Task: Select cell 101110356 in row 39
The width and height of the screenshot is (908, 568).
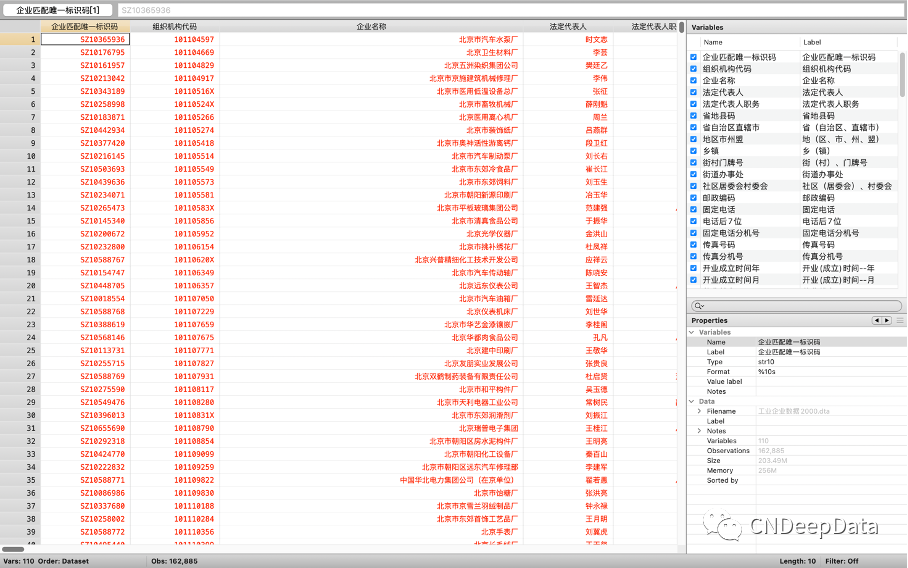Action: [175, 532]
